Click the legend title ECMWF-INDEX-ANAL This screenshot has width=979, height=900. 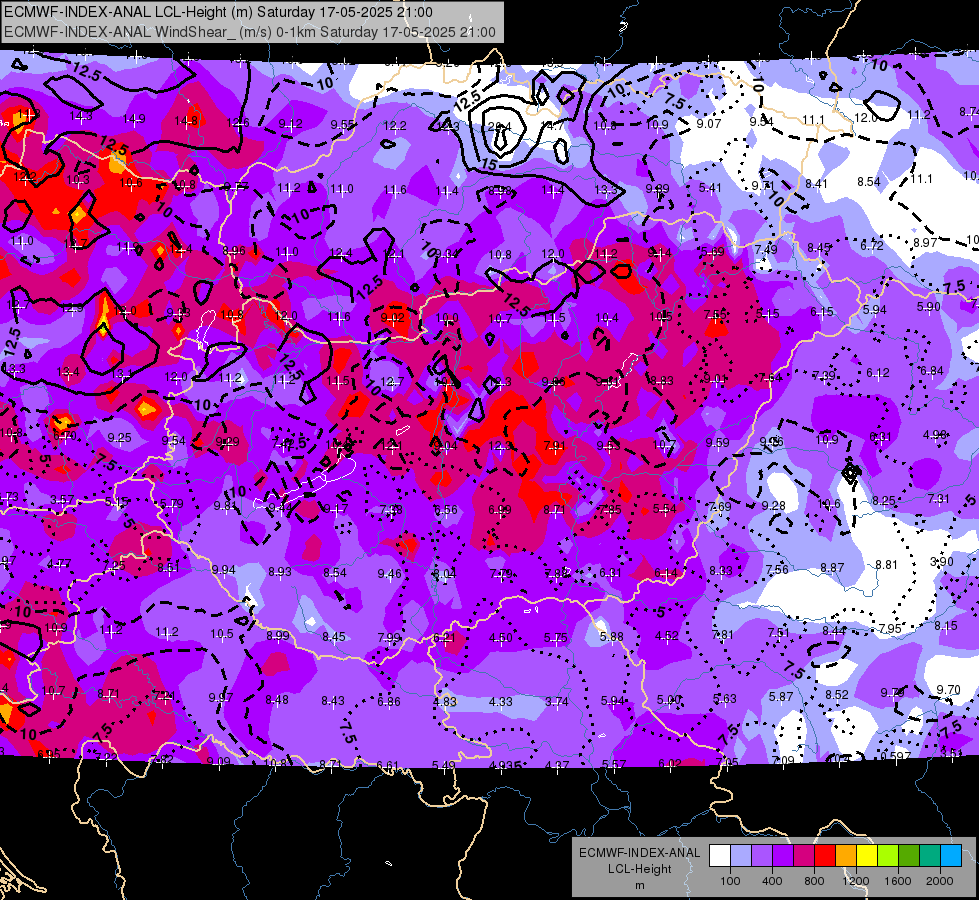click(639, 853)
